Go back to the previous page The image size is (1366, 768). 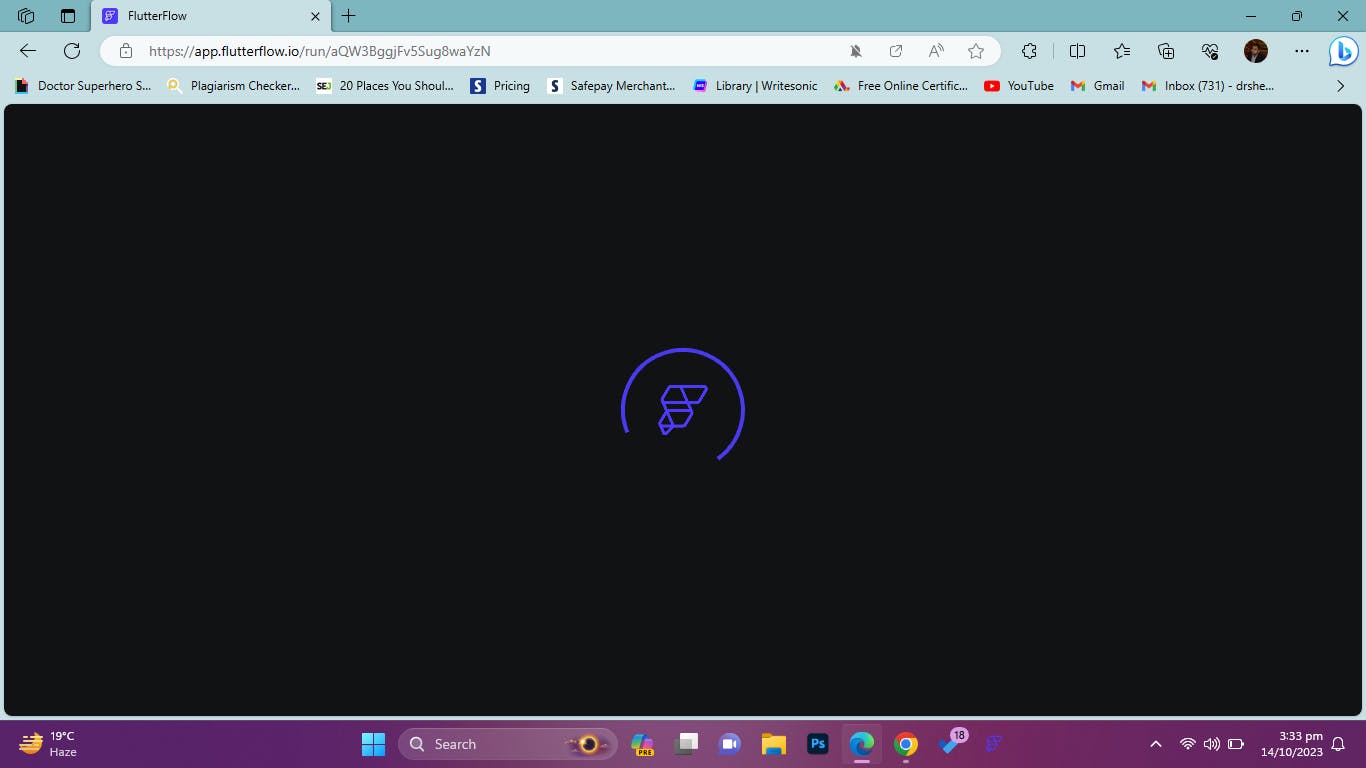point(28,51)
